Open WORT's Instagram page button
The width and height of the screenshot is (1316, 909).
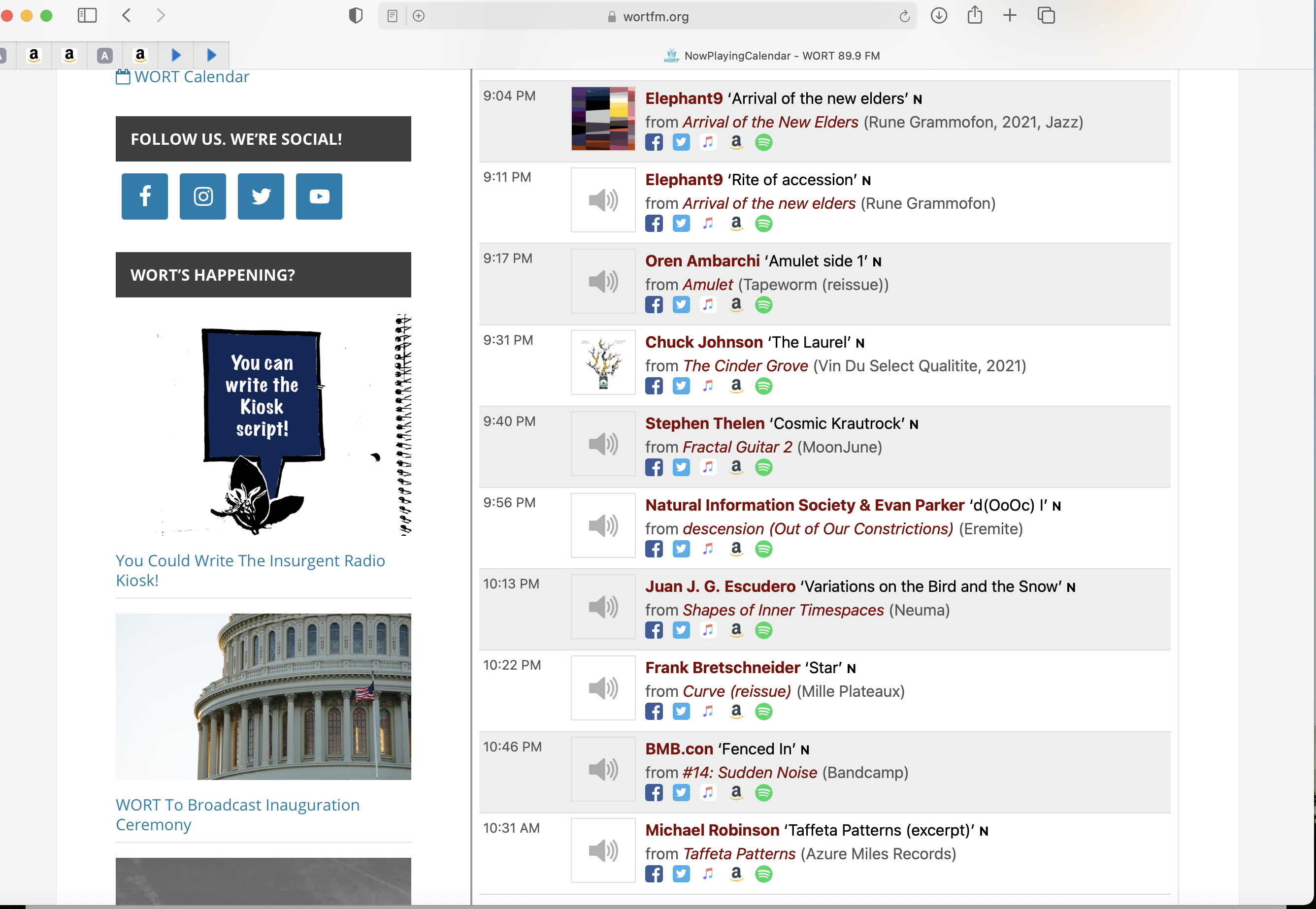point(203,196)
